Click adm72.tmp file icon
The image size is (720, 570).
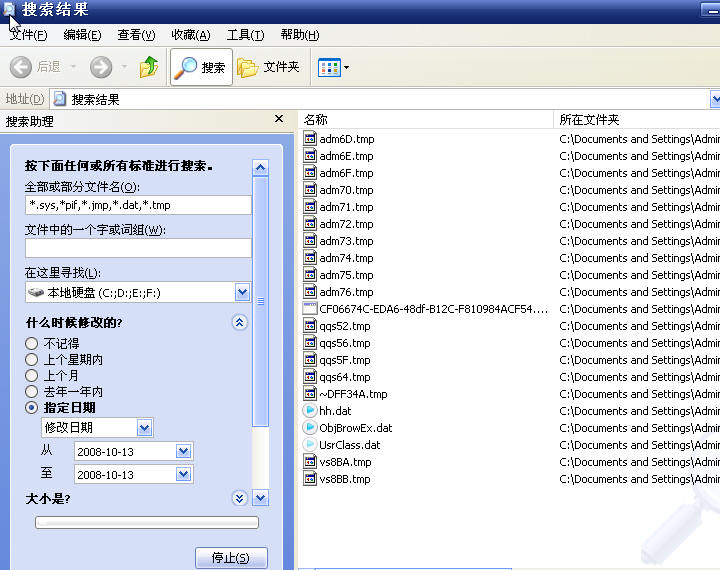coord(310,223)
